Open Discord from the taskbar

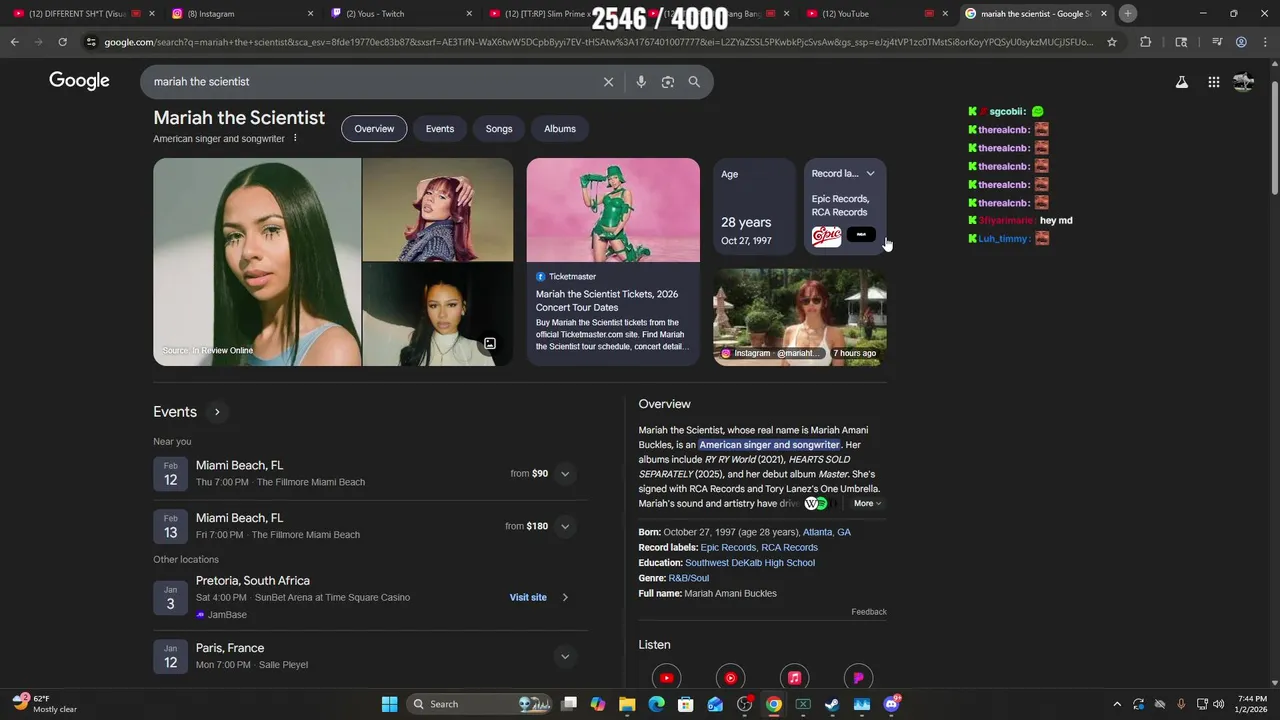point(891,704)
